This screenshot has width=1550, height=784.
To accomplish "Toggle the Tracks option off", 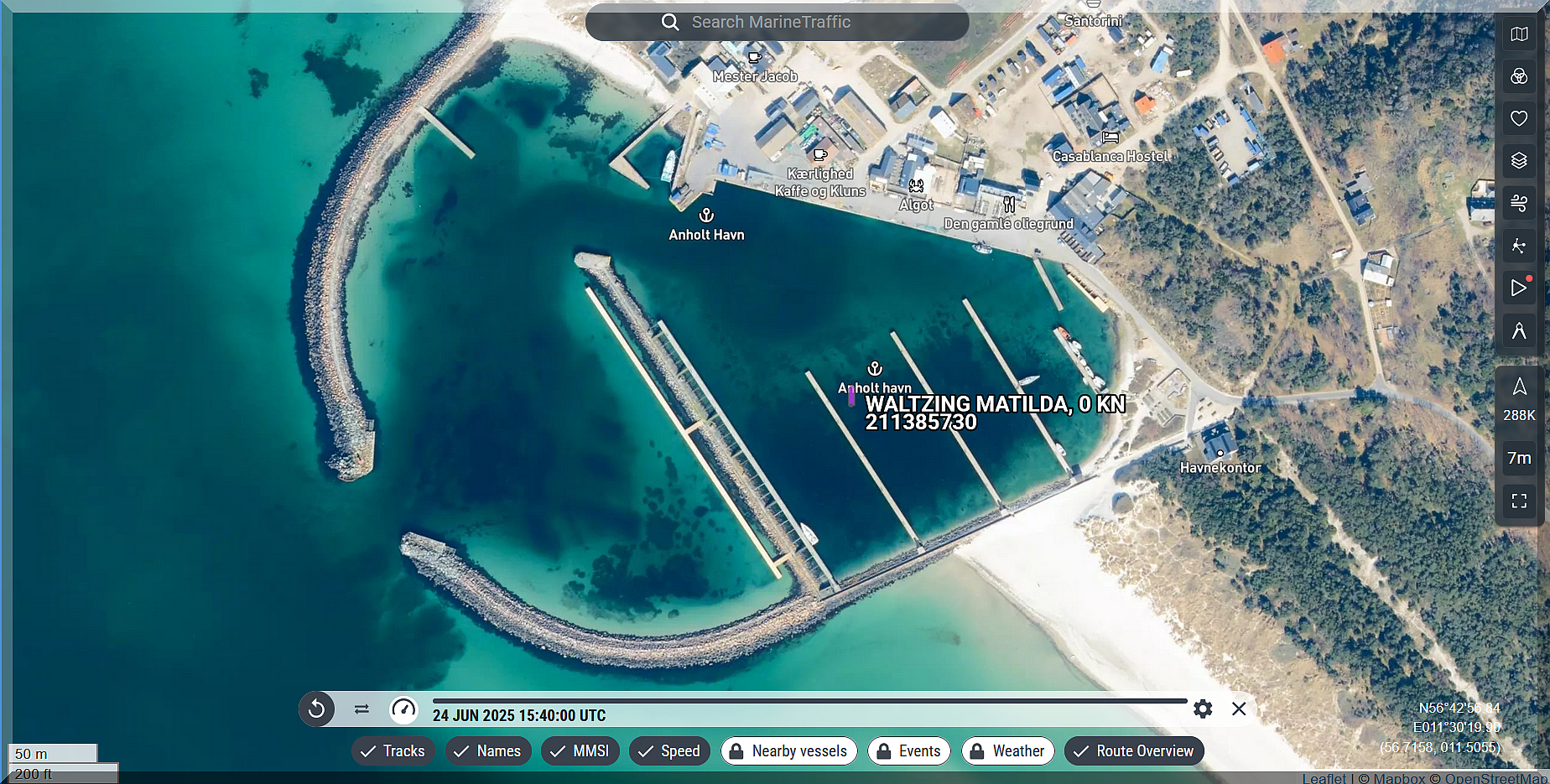I will 393,751.
